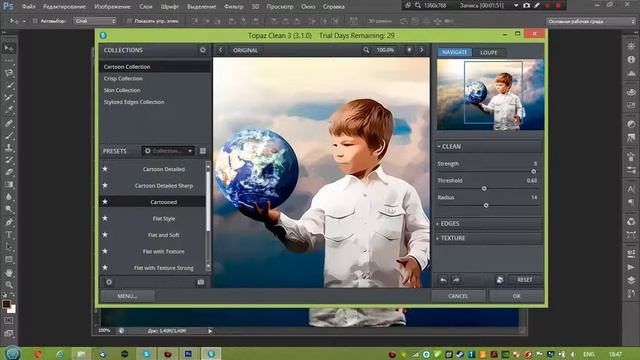640x360 pixels.
Task: Open the Файл menu
Action: [x=29, y=7]
